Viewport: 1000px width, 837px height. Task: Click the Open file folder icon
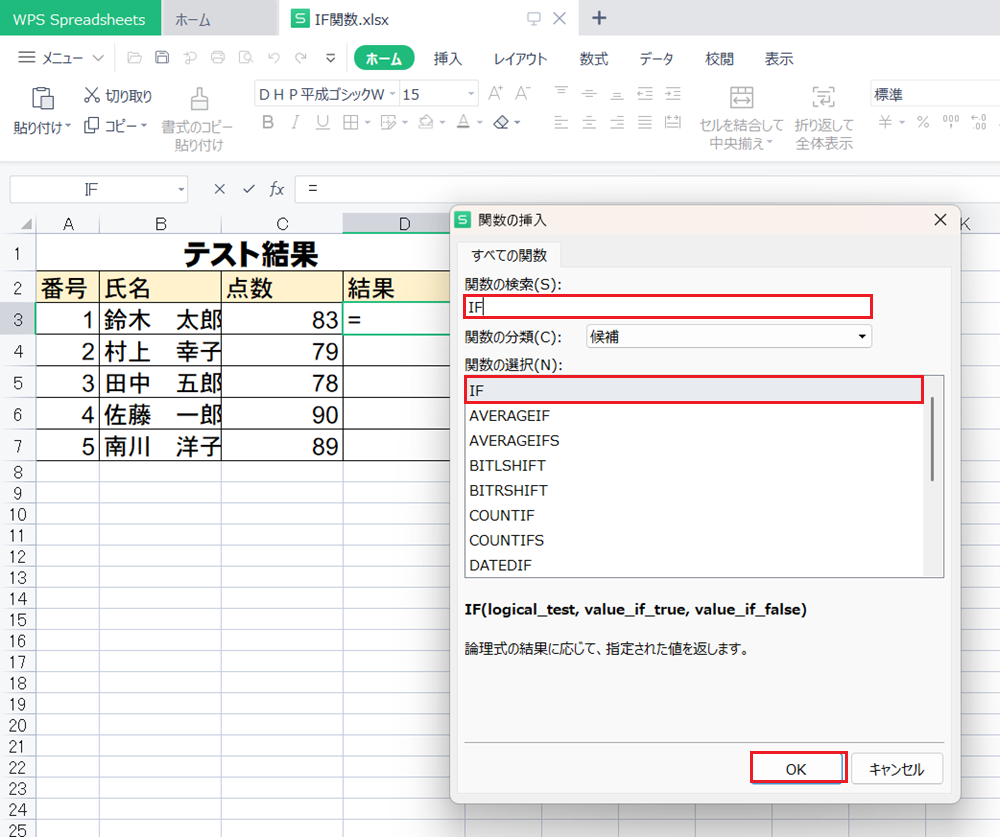point(134,58)
